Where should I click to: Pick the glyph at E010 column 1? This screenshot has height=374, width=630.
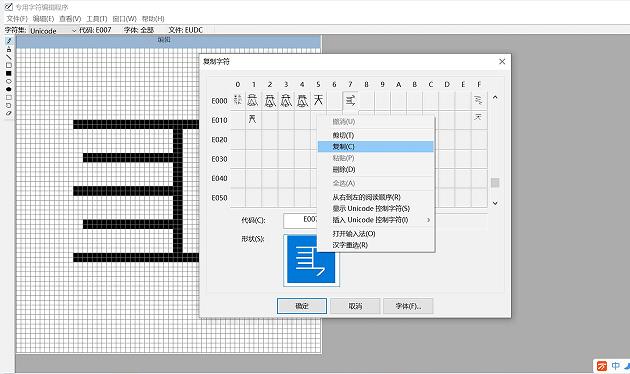click(253, 119)
